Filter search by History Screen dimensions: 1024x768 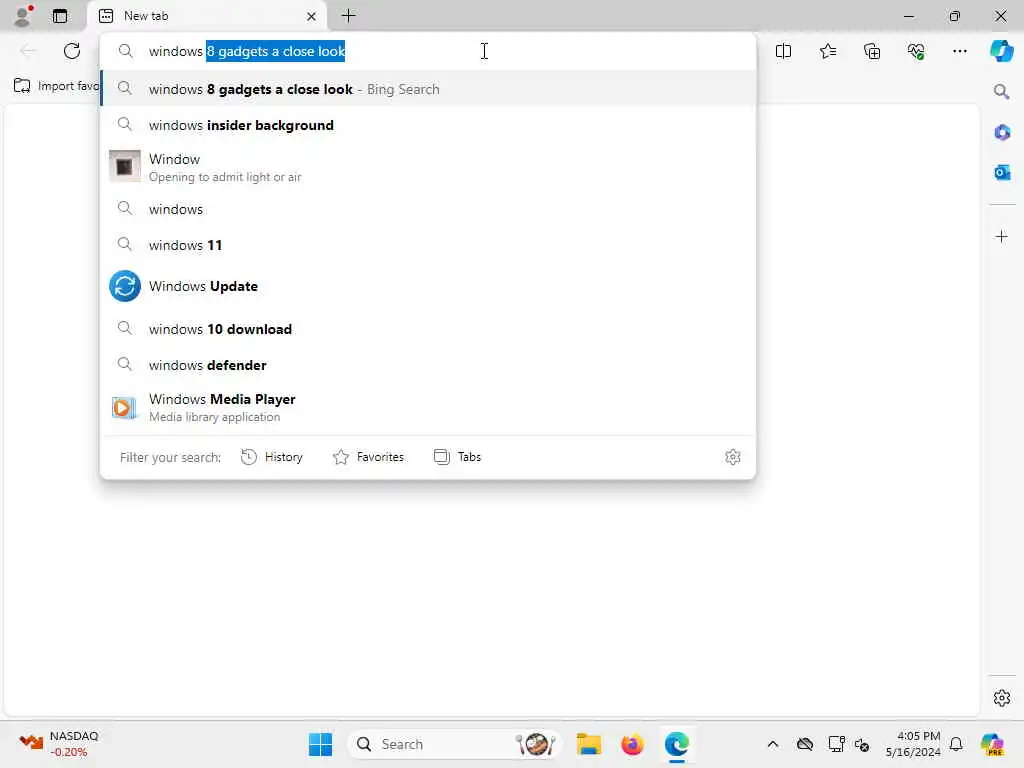pyautogui.click(x=272, y=457)
